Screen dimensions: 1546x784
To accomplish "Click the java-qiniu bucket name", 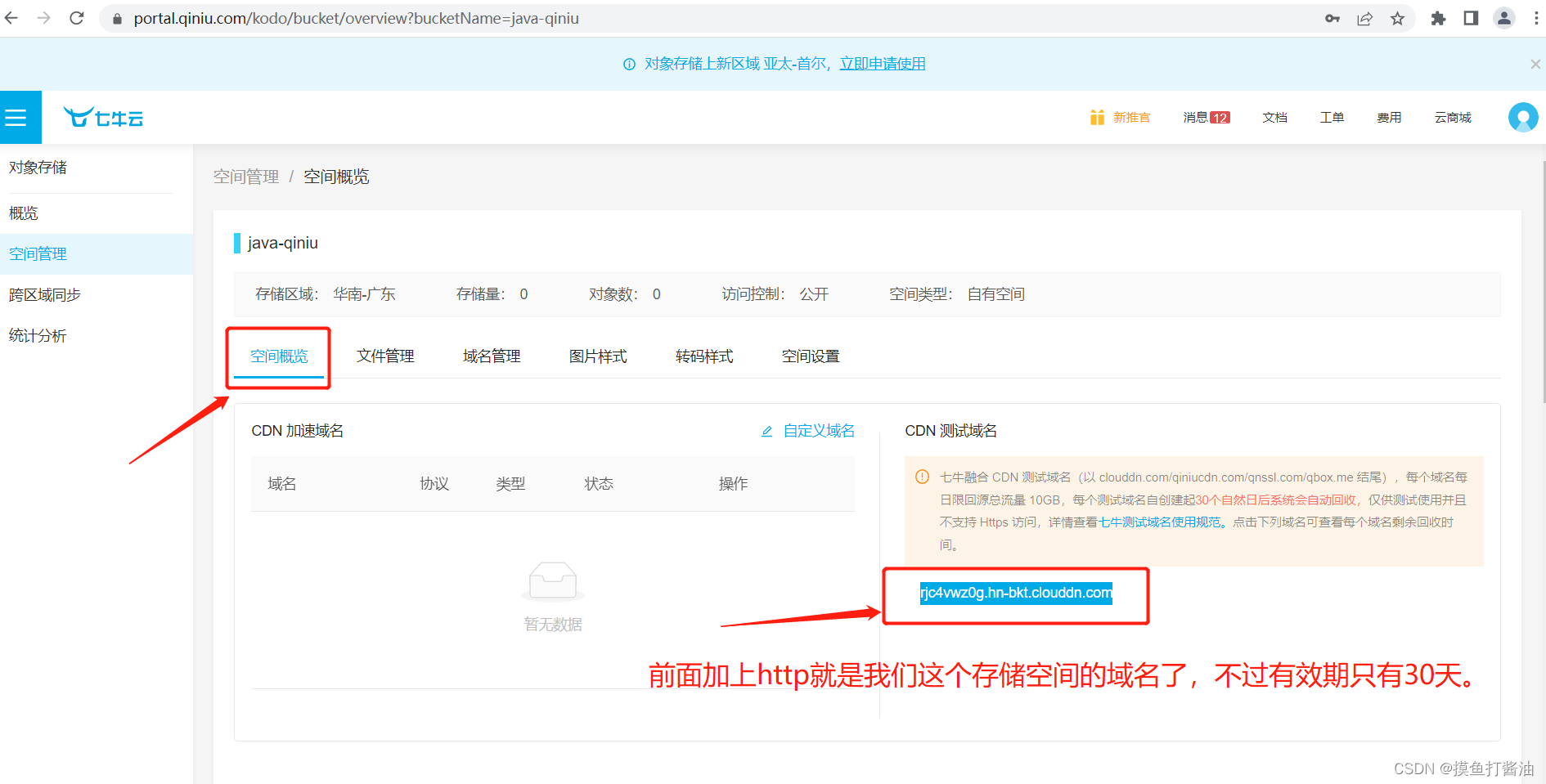I will 283,243.
